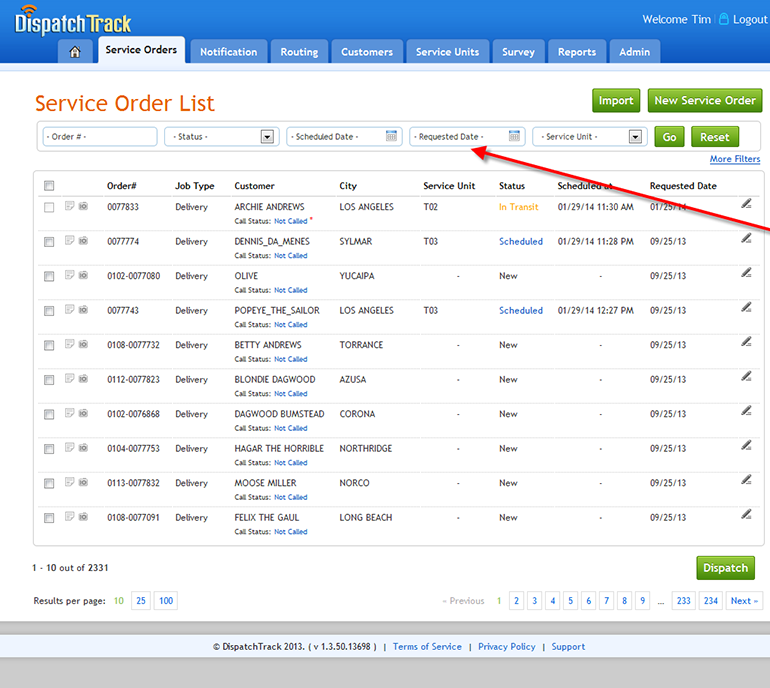Open the Requested Date calendar picker

coord(515,137)
